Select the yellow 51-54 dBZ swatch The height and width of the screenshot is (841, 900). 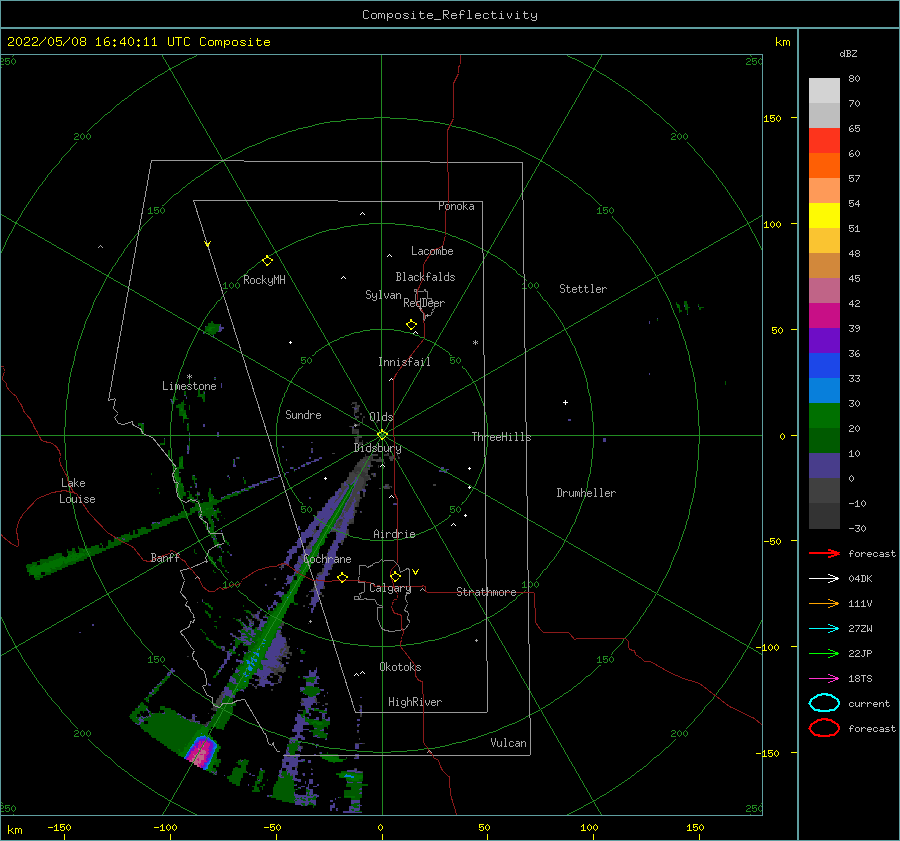(824, 215)
